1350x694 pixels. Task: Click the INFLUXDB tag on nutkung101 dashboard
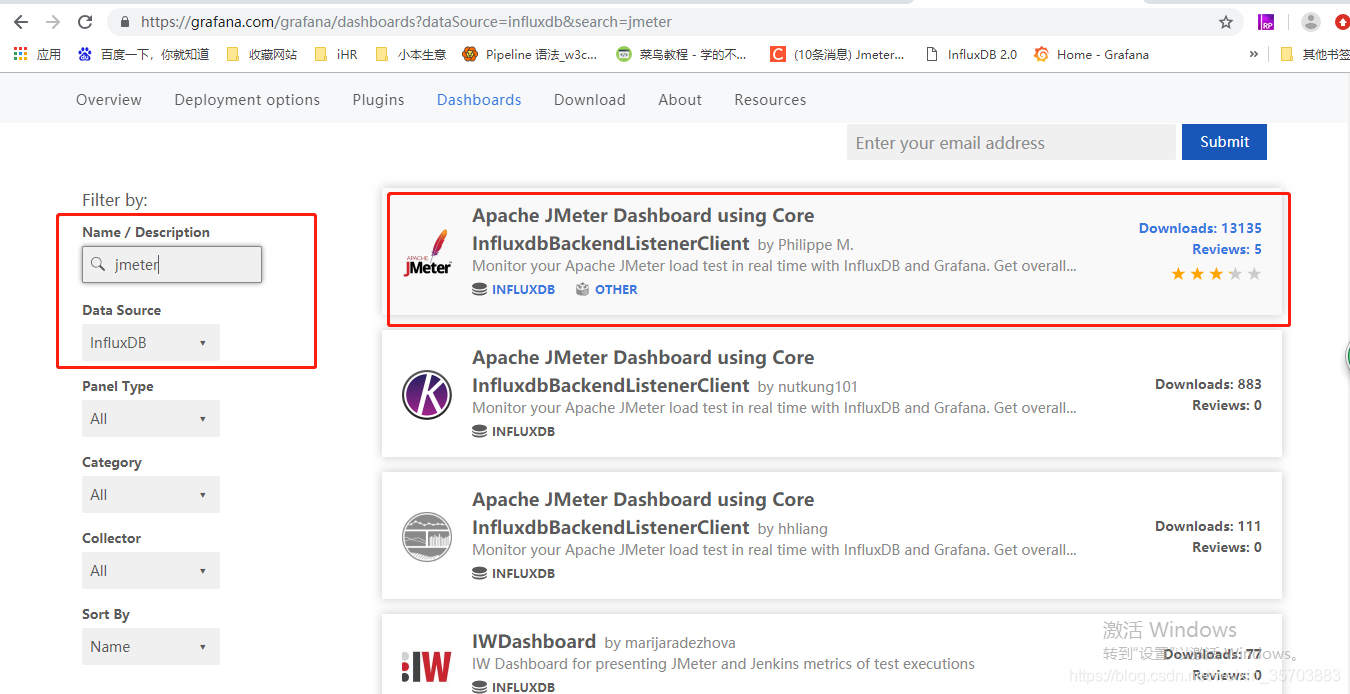coord(513,432)
